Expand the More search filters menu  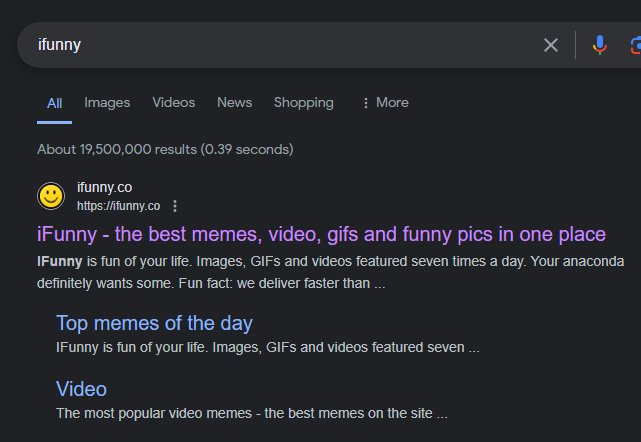point(385,103)
